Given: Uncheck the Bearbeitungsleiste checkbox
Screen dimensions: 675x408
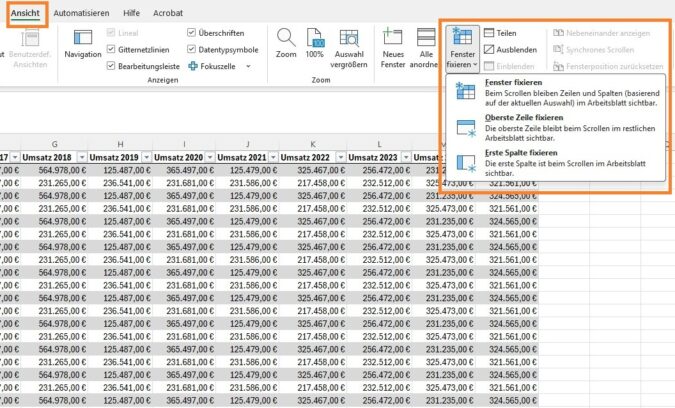Looking at the screenshot, I should (x=111, y=65).
